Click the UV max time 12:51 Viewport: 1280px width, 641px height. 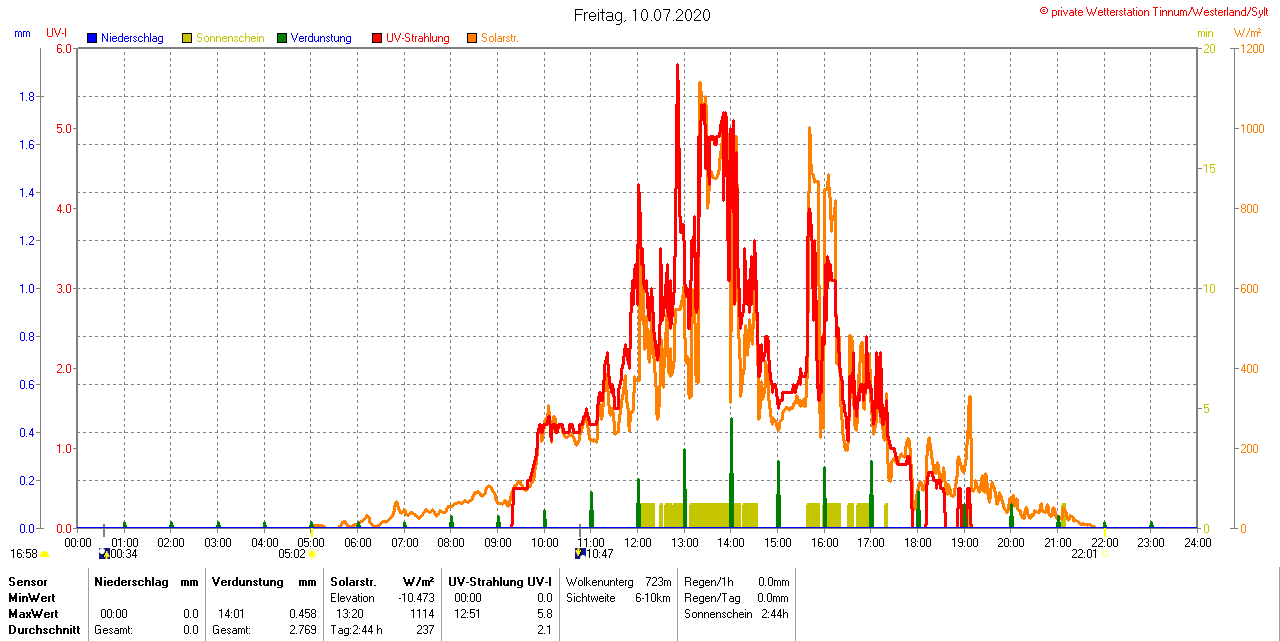coord(468,613)
